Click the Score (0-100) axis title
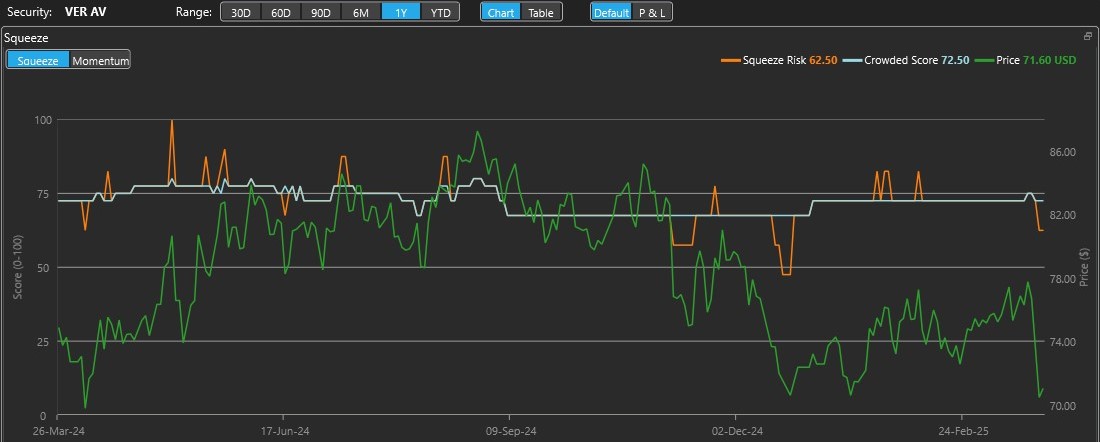The width and height of the screenshot is (1100, 442). tap(18, 268)
